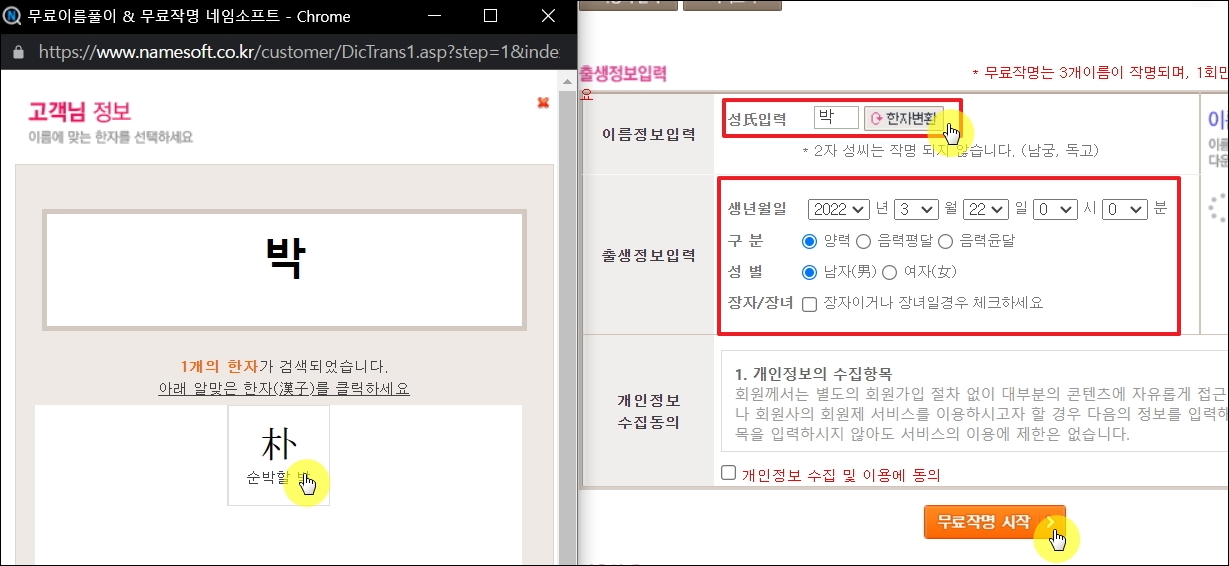The image size is (1229, 566).
Task: Open the minute (분) dropdown
Action: (x=1124, y=209)
